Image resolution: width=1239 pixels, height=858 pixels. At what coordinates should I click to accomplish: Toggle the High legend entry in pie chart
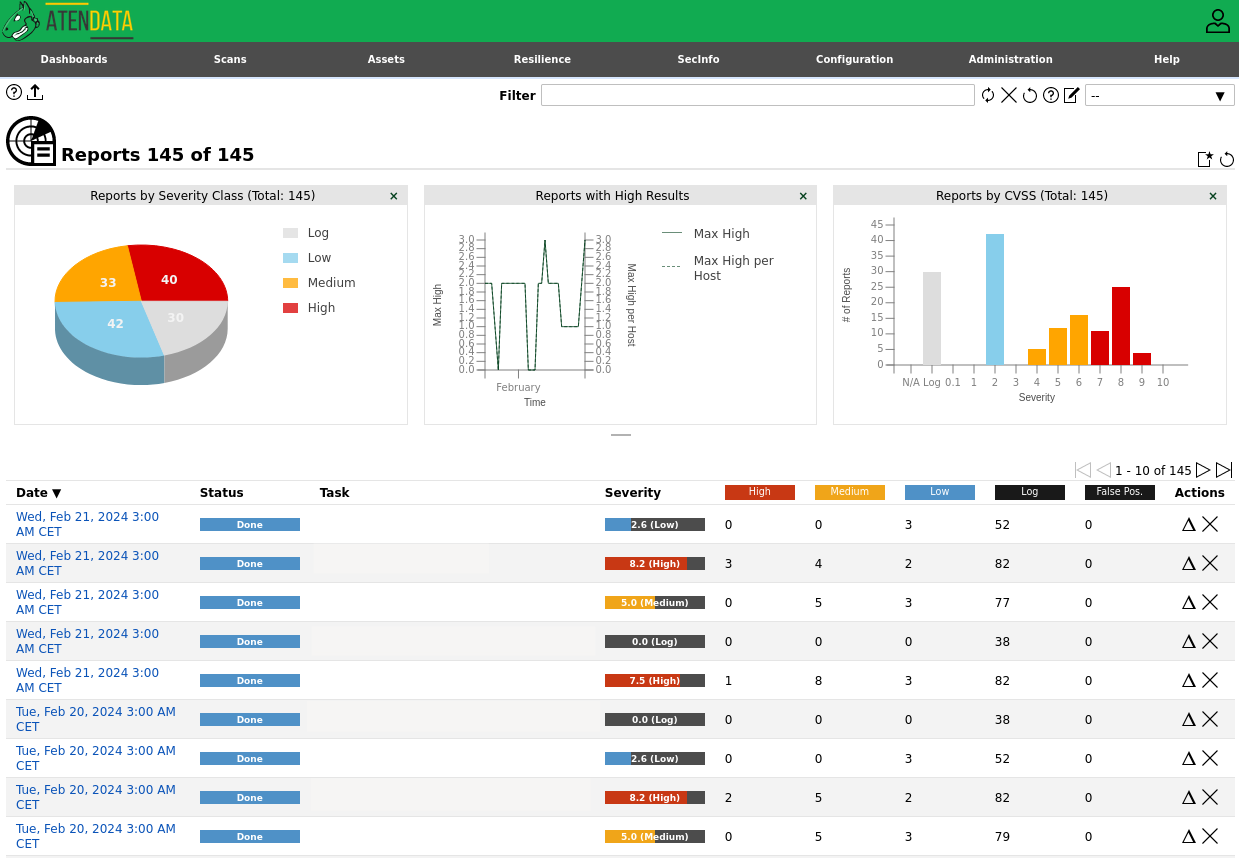[x=320, y=308]
